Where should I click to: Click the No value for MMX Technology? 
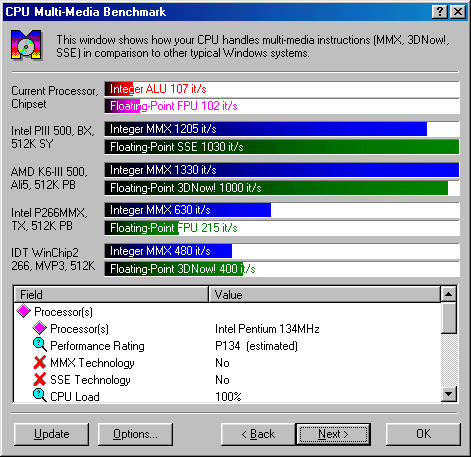(222, 363)
